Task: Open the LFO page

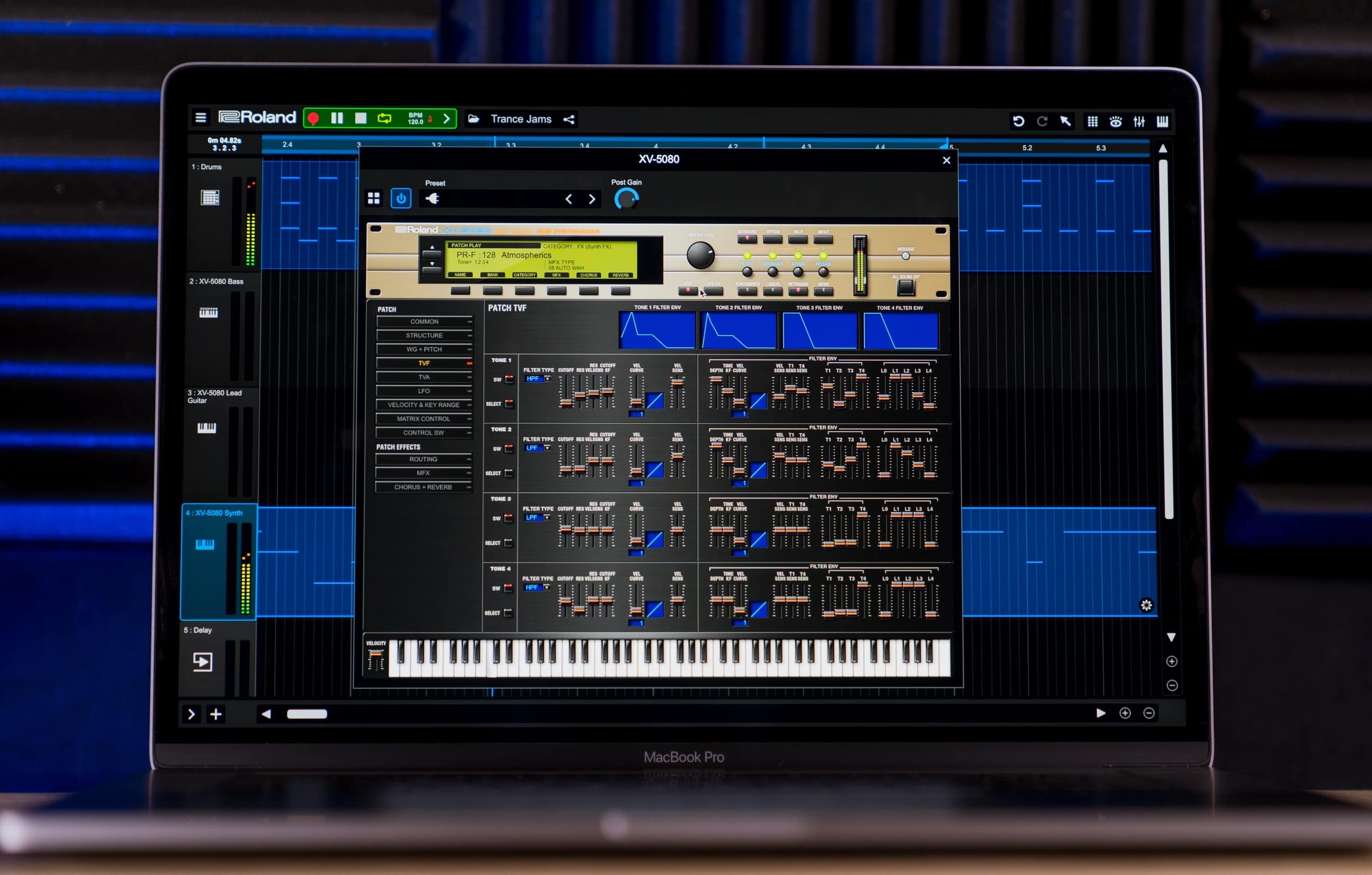Action: click(424, 391)
